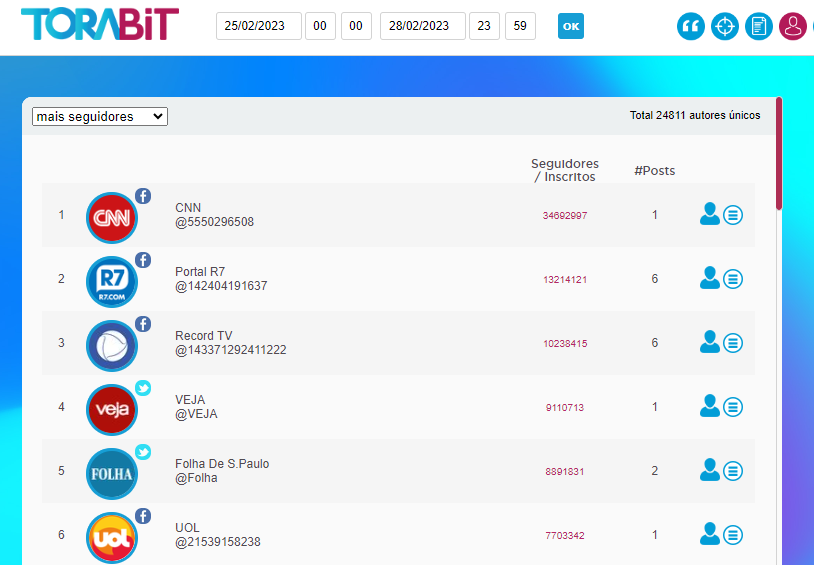The image size is (814, 565).
Task: View author profile for Portal R7 row
Action: click(x=710, y=278)
